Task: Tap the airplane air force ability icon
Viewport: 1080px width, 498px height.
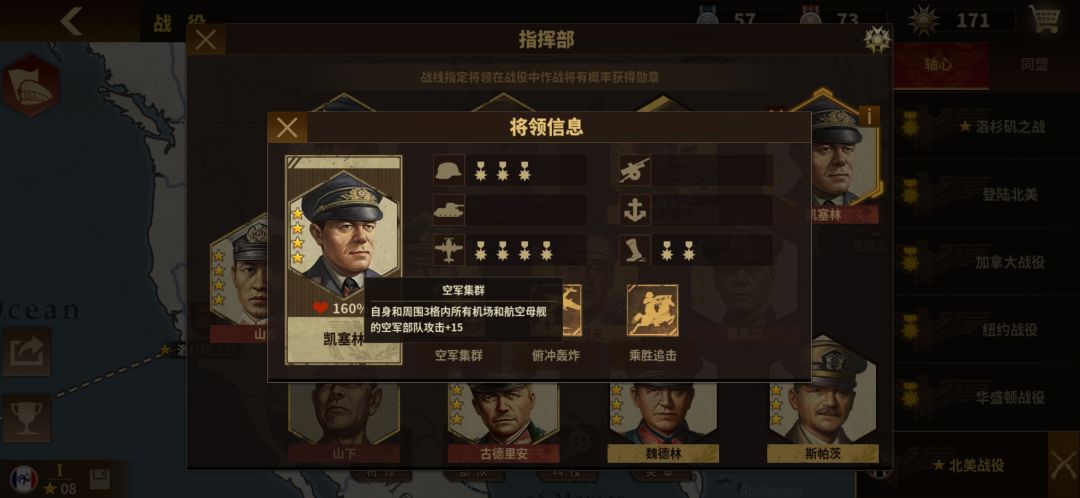Action: click(448, 250)
